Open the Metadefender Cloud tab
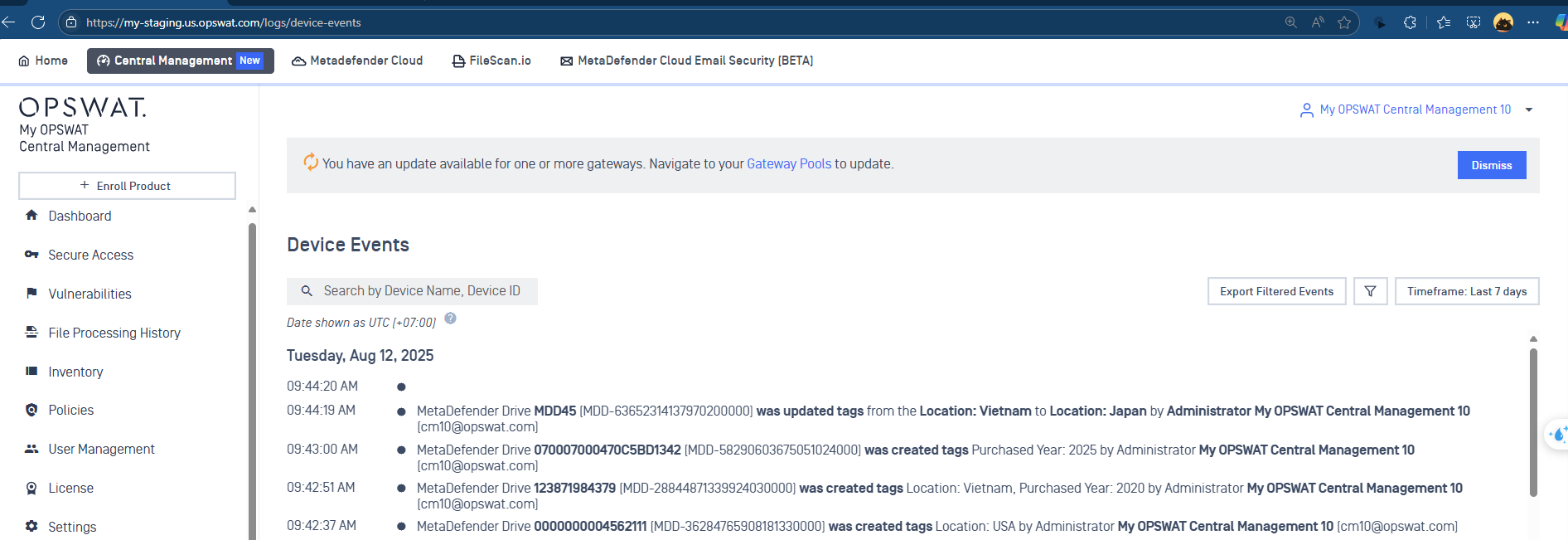This screenshot has width=1568, height=540. [357, 61]
